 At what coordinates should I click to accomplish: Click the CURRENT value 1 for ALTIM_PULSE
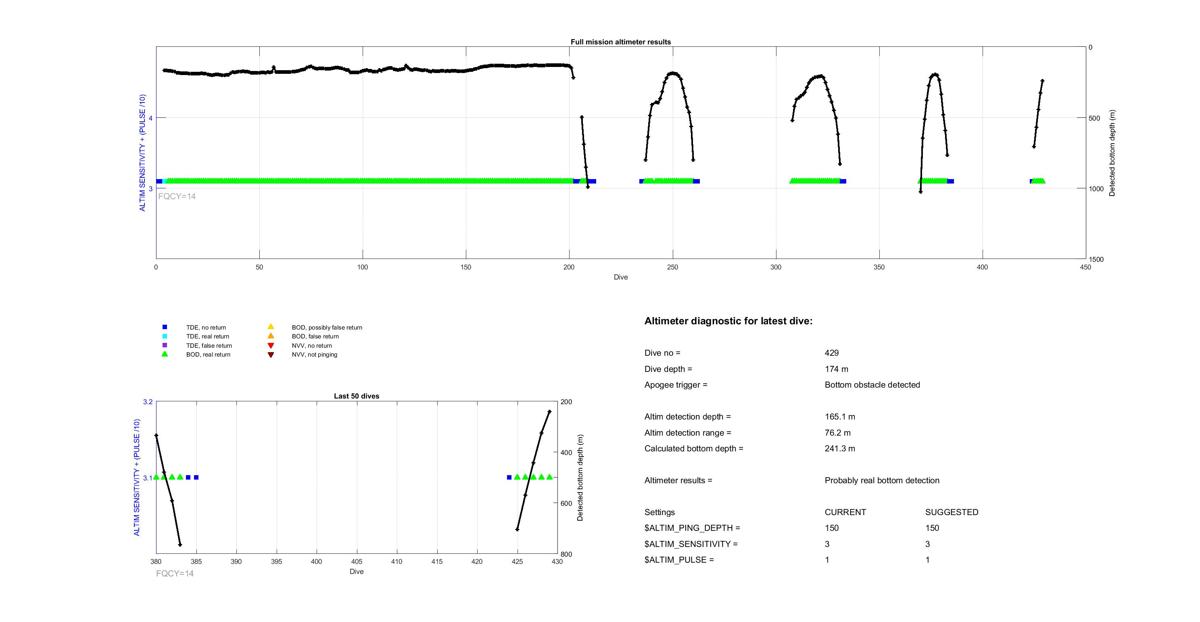coord(828,560)
